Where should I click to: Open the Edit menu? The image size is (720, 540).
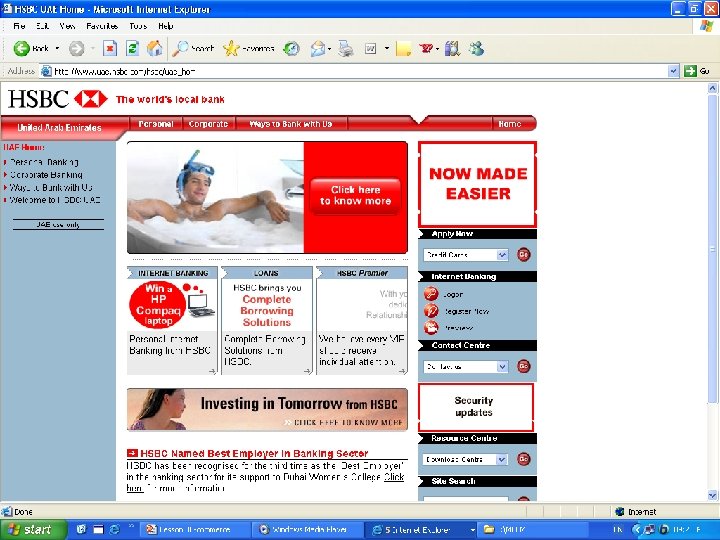(x=42, y=26)
